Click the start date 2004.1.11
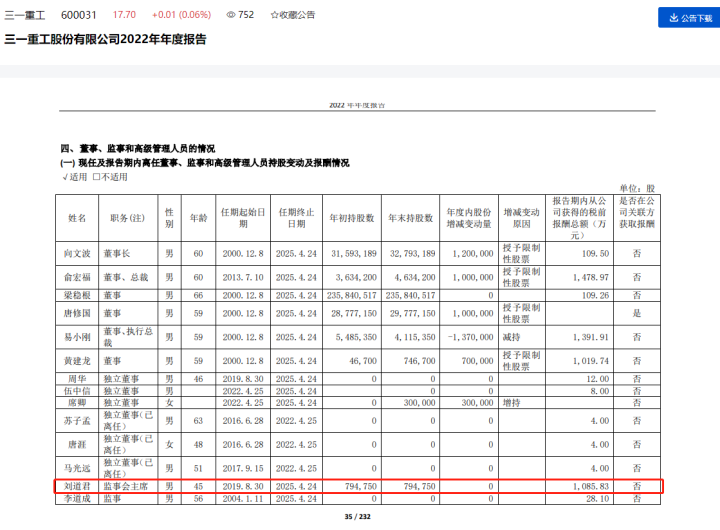Viewport: 720px width, 530px height. pos(243,498)
